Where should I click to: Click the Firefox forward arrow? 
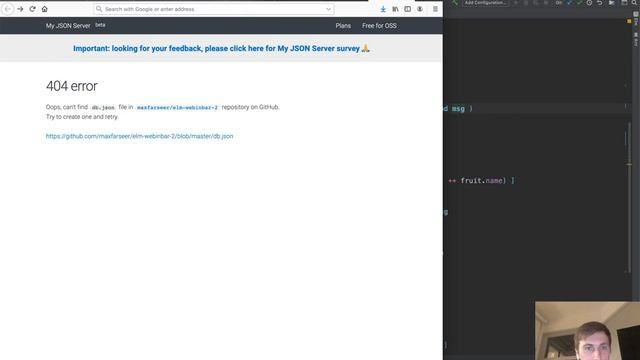click(x=20, y=9)
